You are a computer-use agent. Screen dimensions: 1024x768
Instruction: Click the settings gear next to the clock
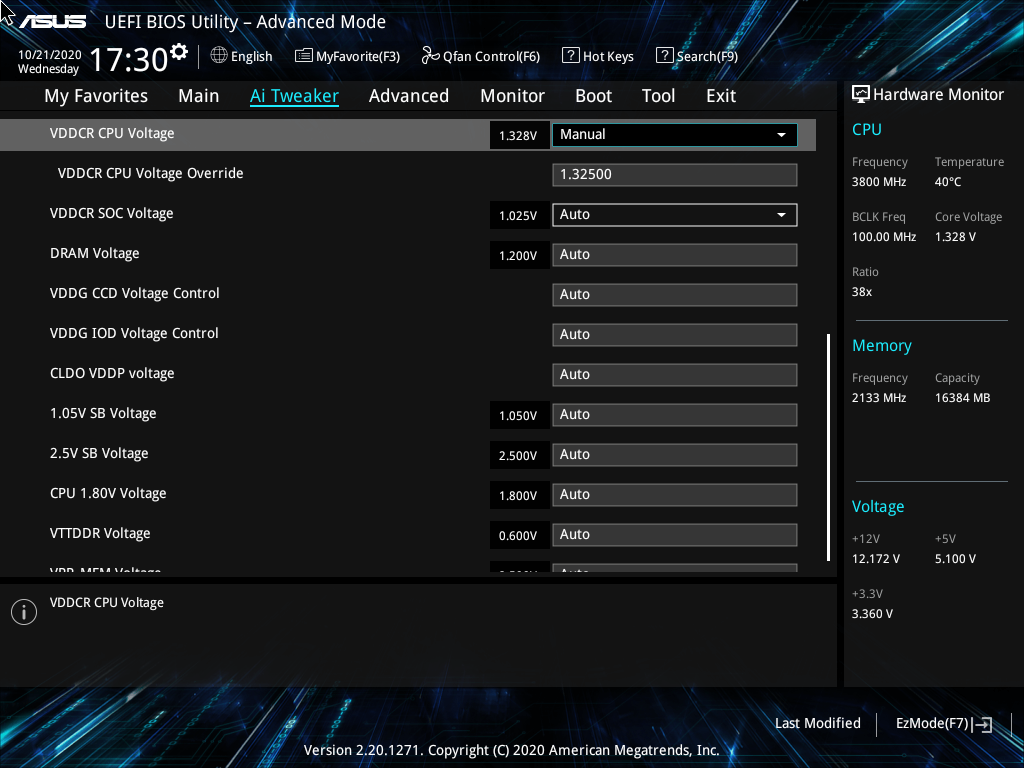coord(178,51)
